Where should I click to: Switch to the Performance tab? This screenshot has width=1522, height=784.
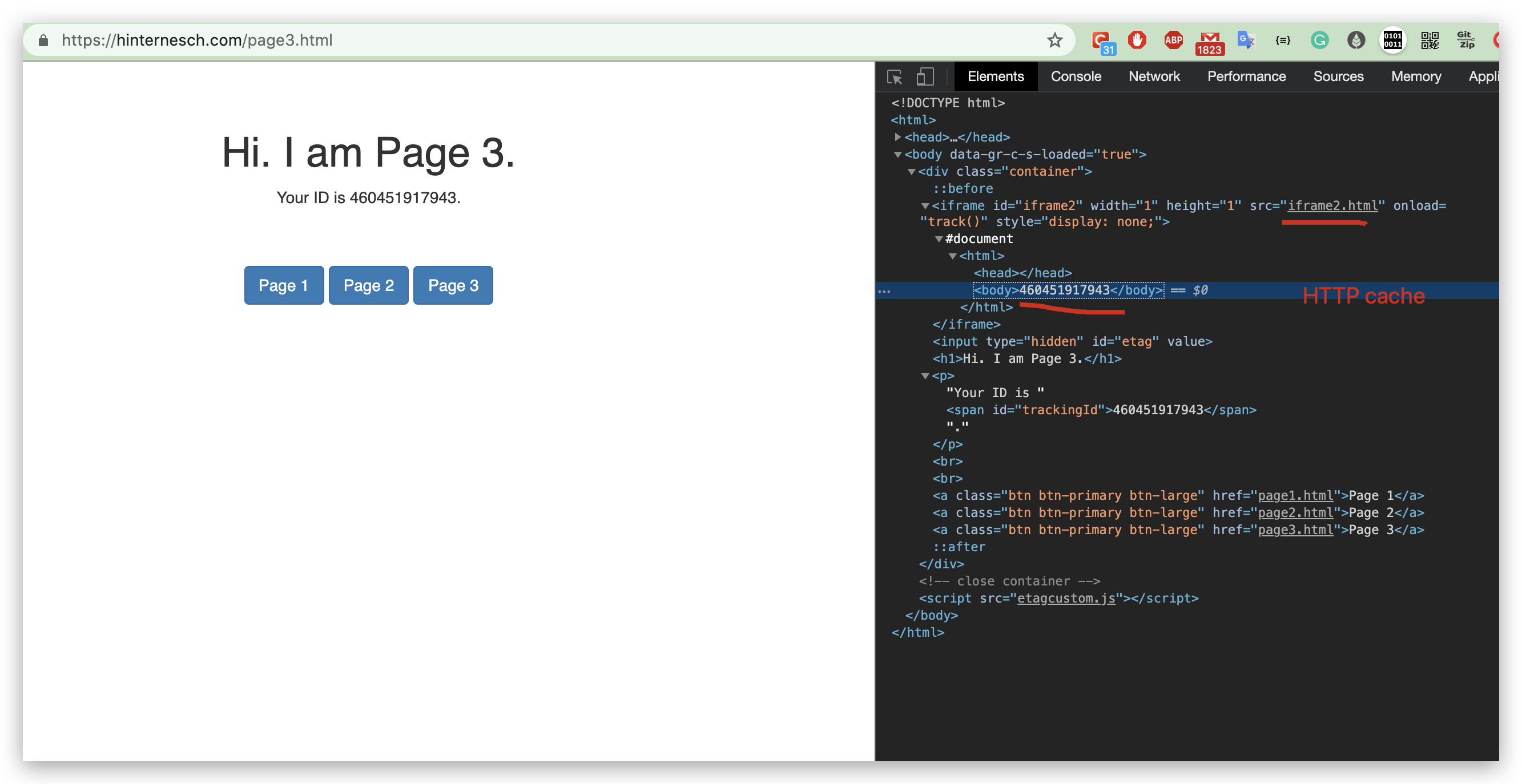coord(1246,76)
